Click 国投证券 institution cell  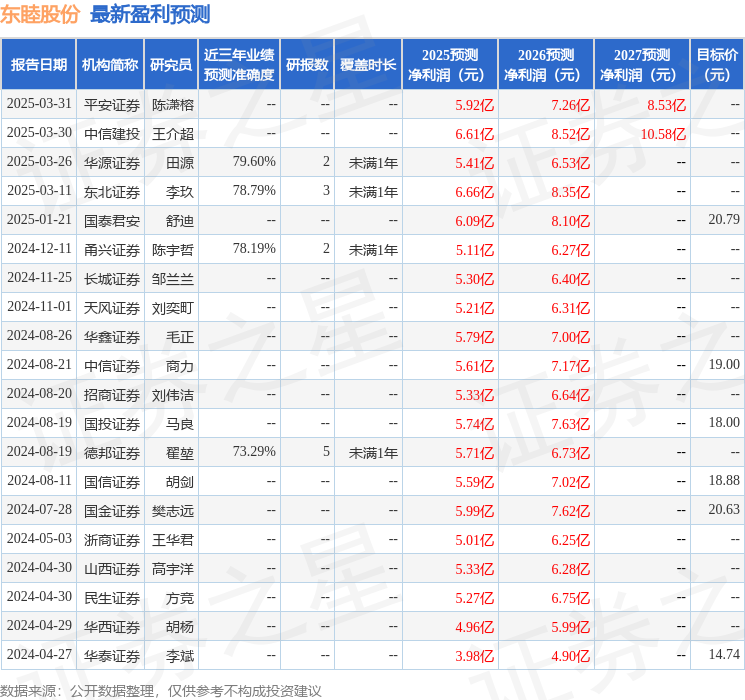coord(112,424)
